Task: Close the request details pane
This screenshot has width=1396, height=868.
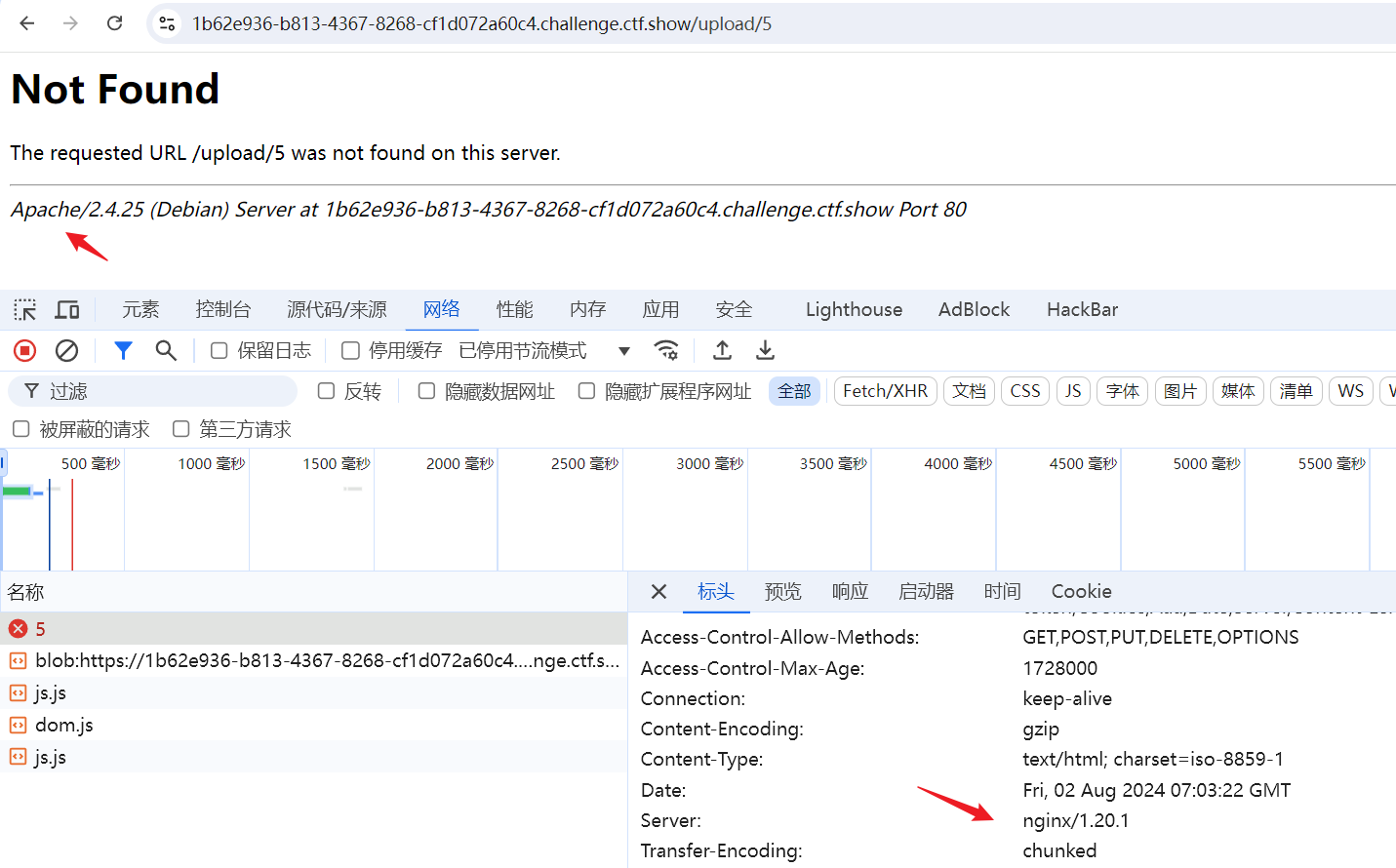Action: click(658, 591)
